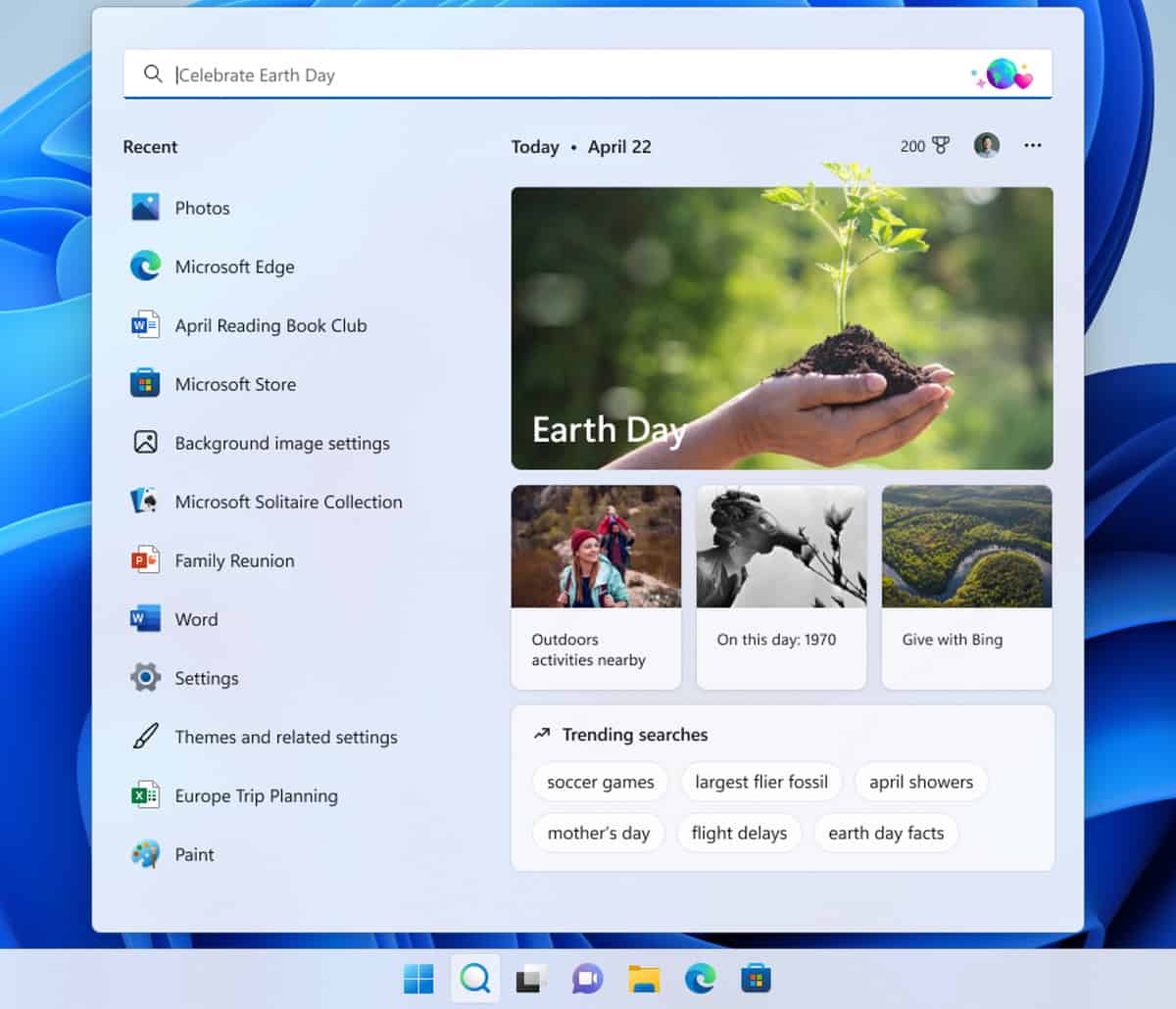Screen dimensions: 1176x1009
Task: Open Chat from the taskbar
Action: tap(587, 977)
